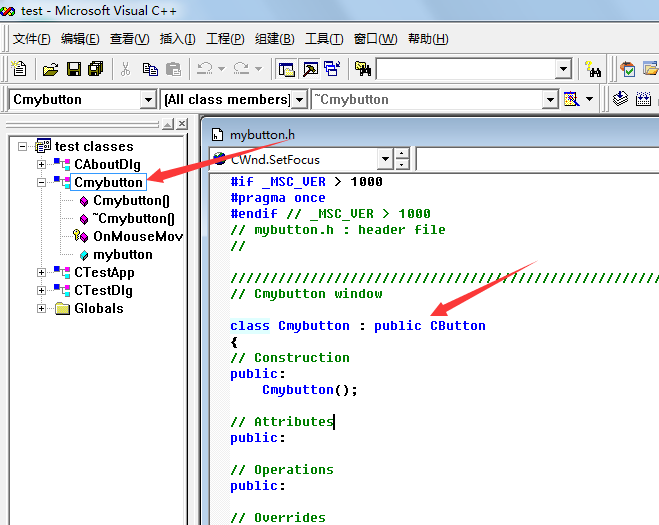Collapse the Cmybutton class node
659x525 pixels.
[x=41, y=182]
